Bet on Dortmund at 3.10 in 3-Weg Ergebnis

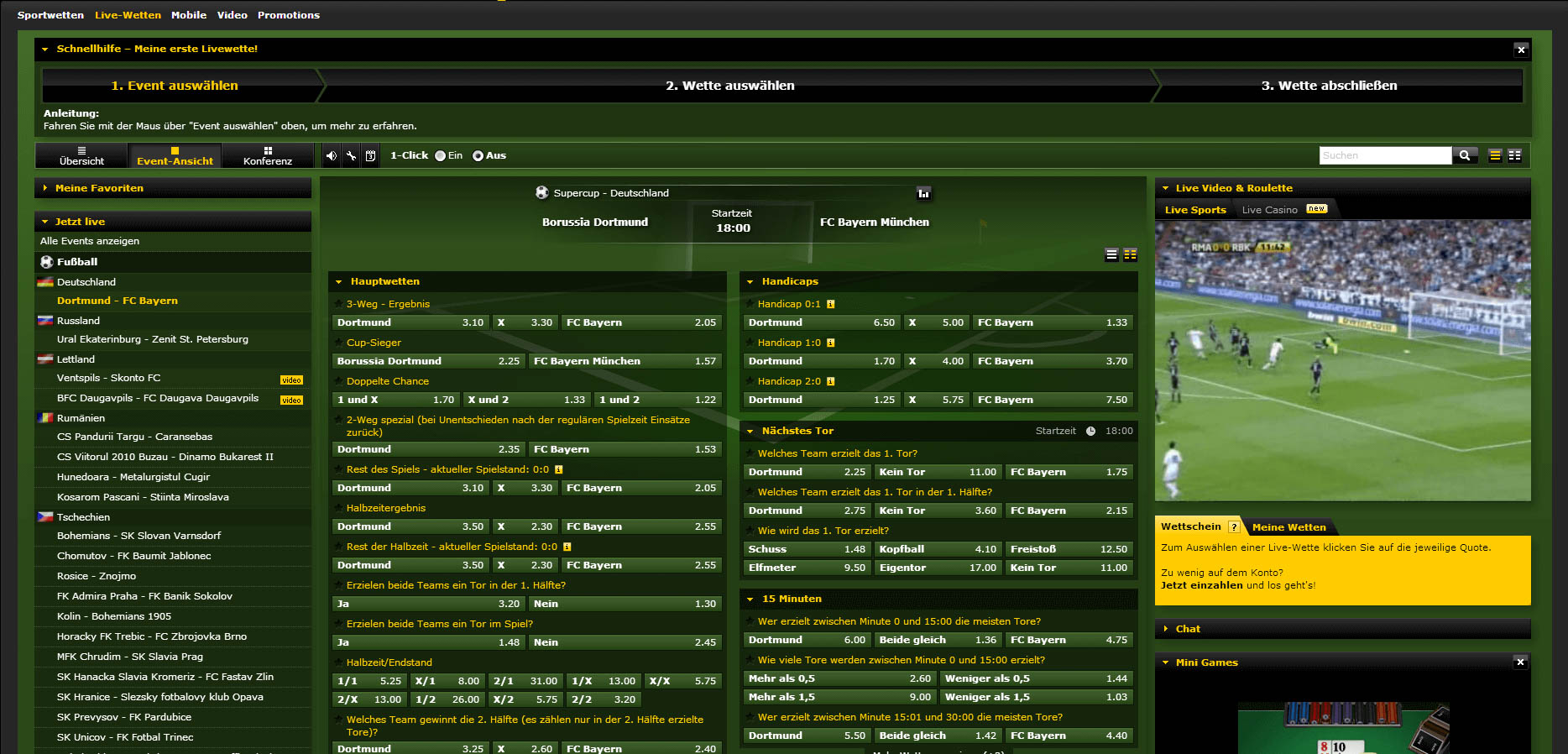410,322
